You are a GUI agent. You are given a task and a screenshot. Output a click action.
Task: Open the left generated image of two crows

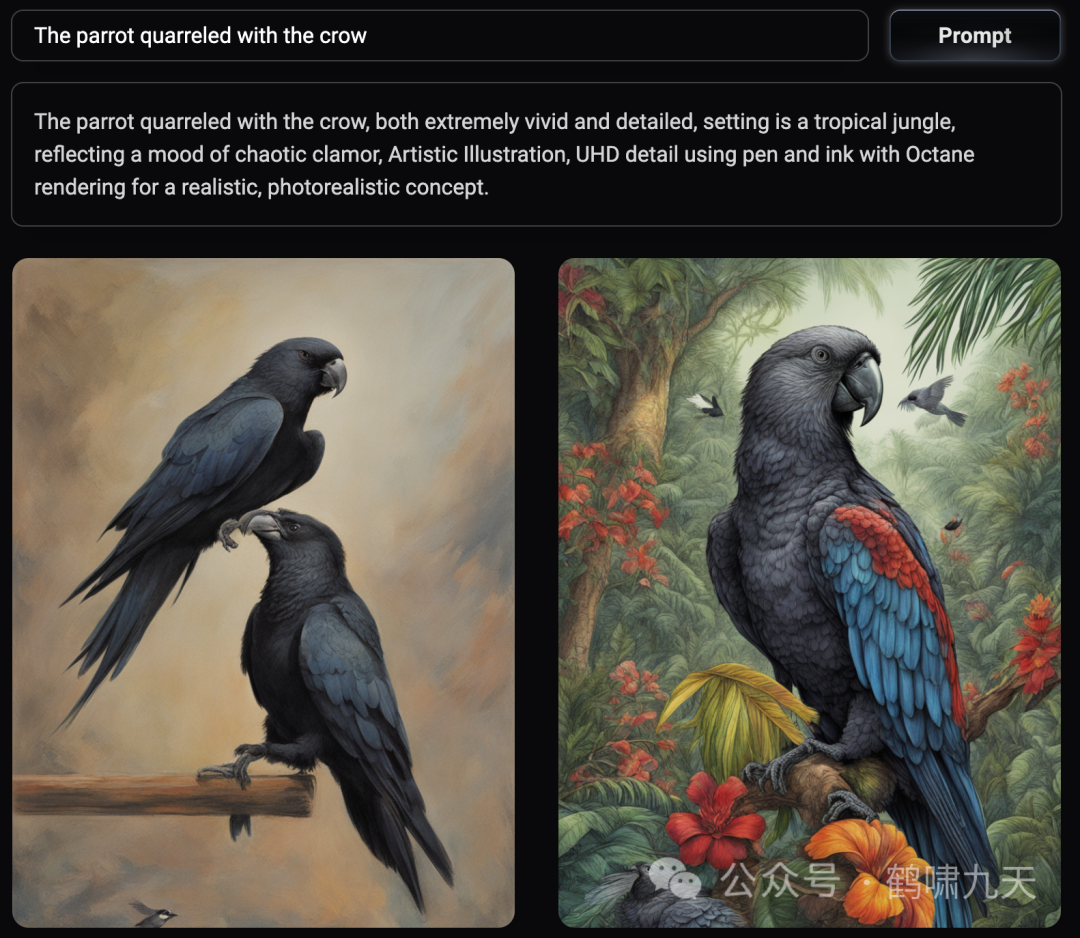[263, 592]
